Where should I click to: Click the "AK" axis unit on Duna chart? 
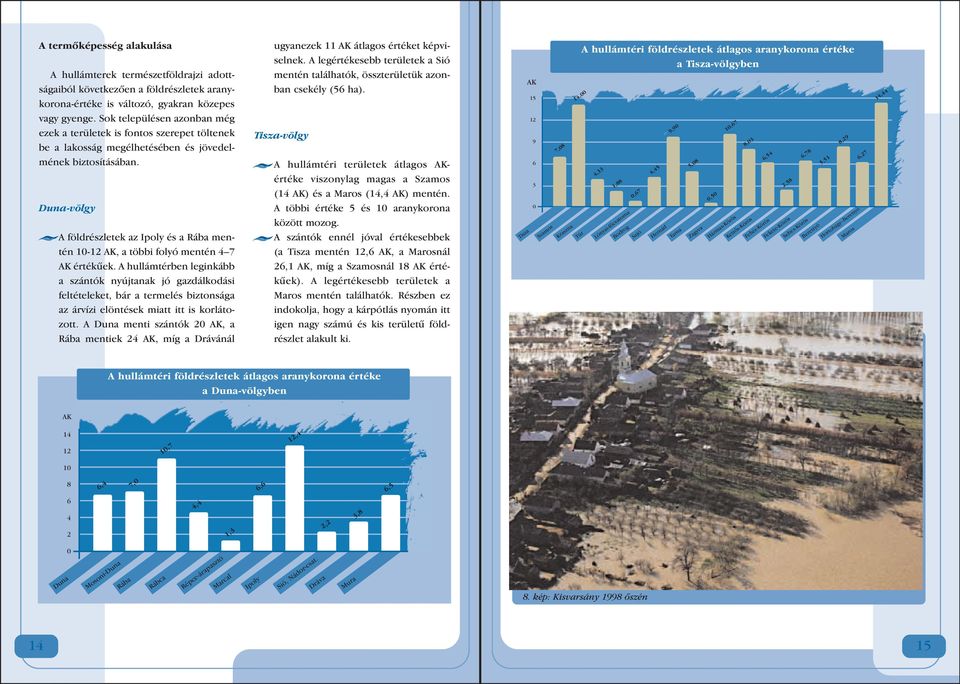pyautogui.click(x=67, y=417)
